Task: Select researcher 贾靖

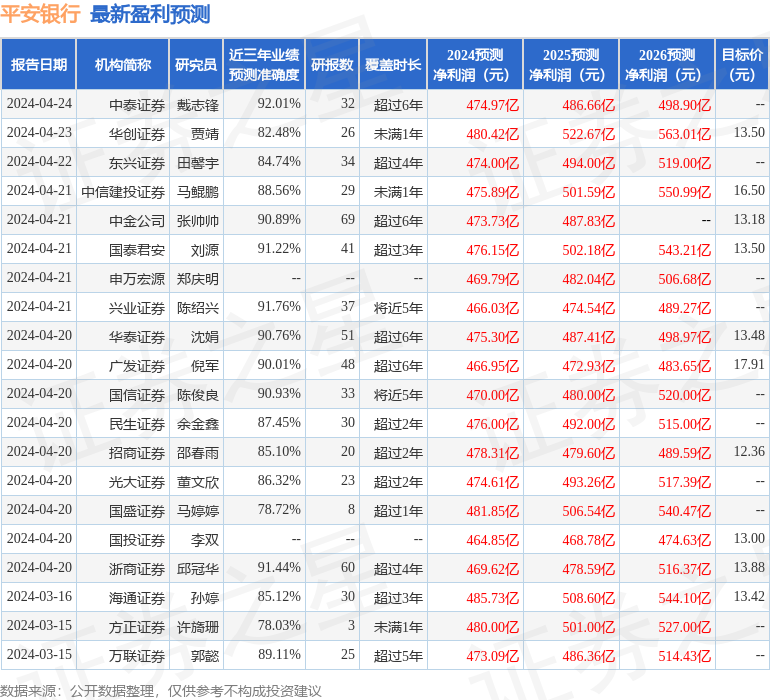Action: click(x=205, y=134)
